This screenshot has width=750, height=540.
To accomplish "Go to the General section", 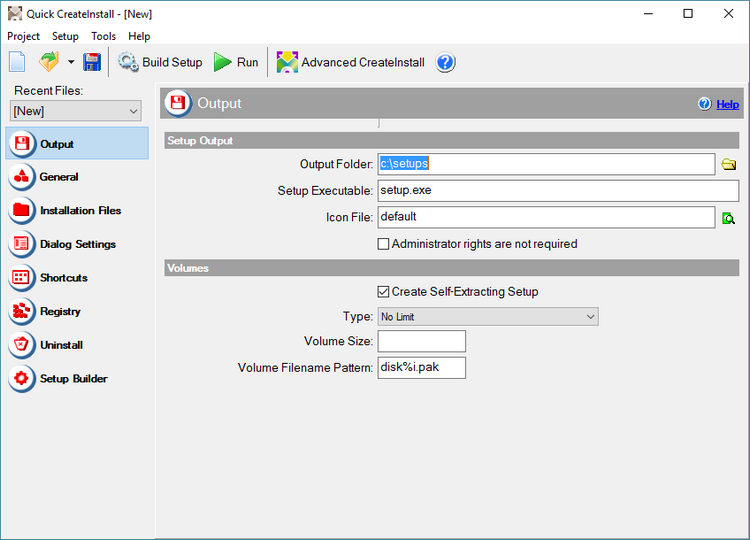I will [x=77, y=177].
